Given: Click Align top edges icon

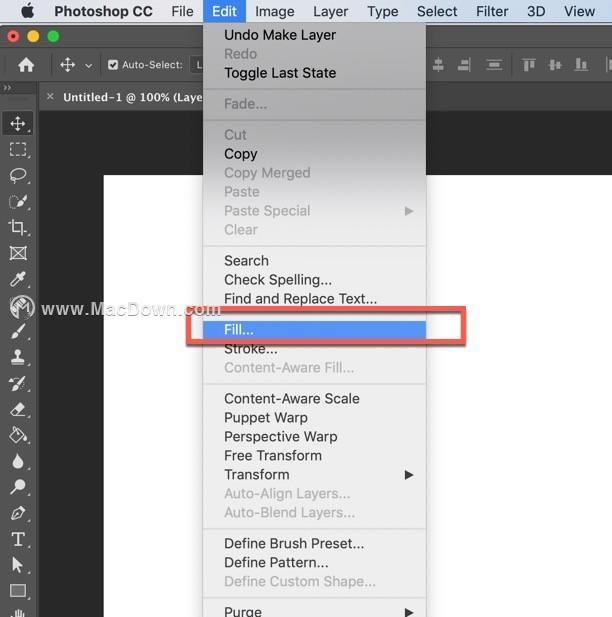Looking at the screenshot, I should [x=529, y=65].
